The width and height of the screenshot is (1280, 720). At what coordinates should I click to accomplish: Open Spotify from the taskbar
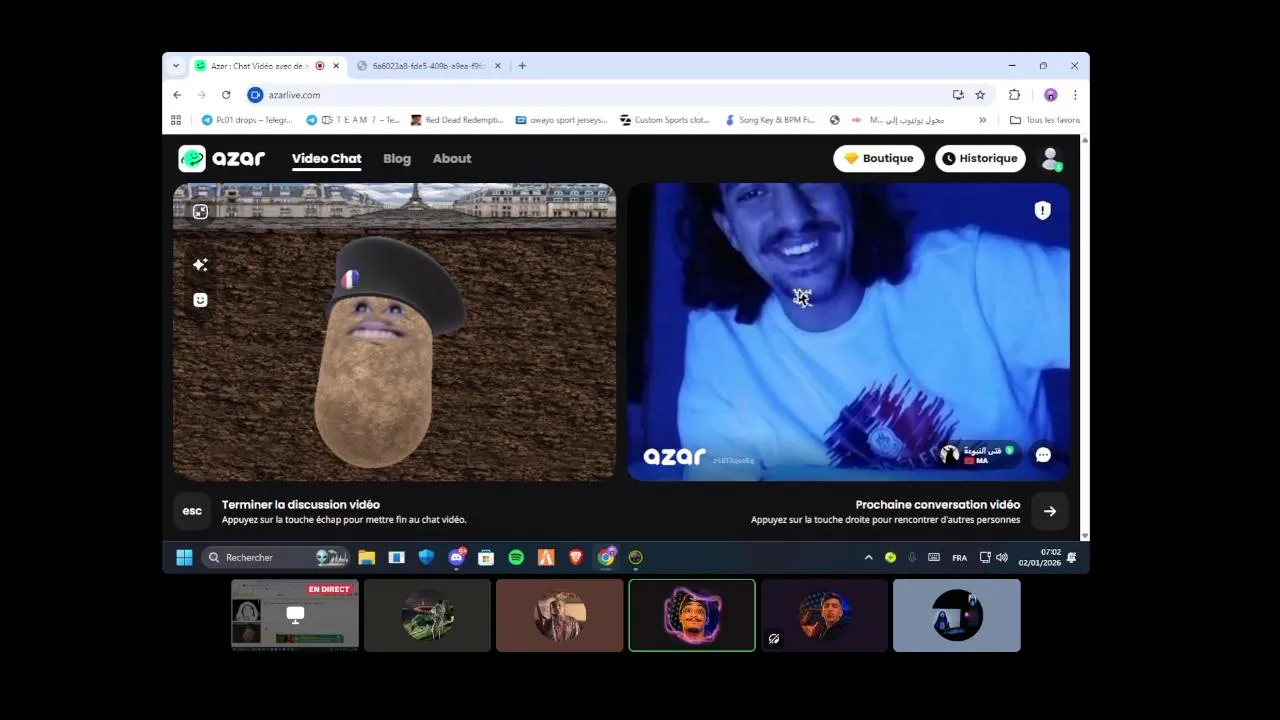[516, 557]
